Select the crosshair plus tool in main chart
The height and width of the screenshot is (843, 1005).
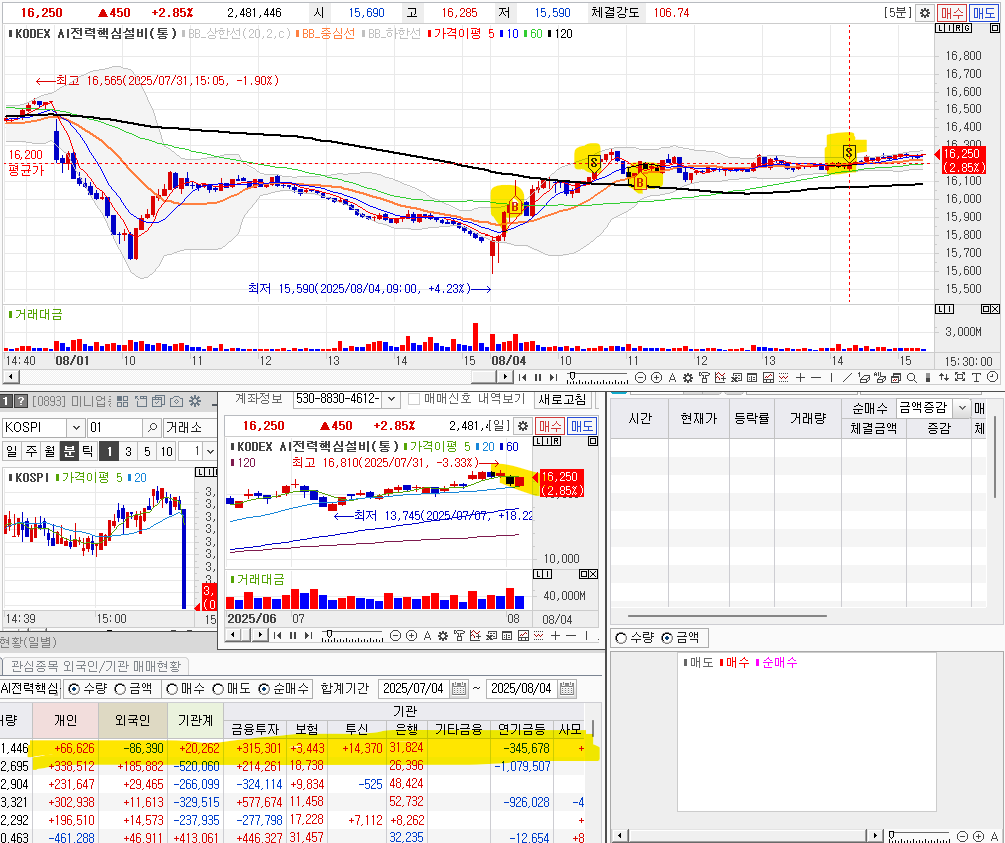click(x=800, y=378)
